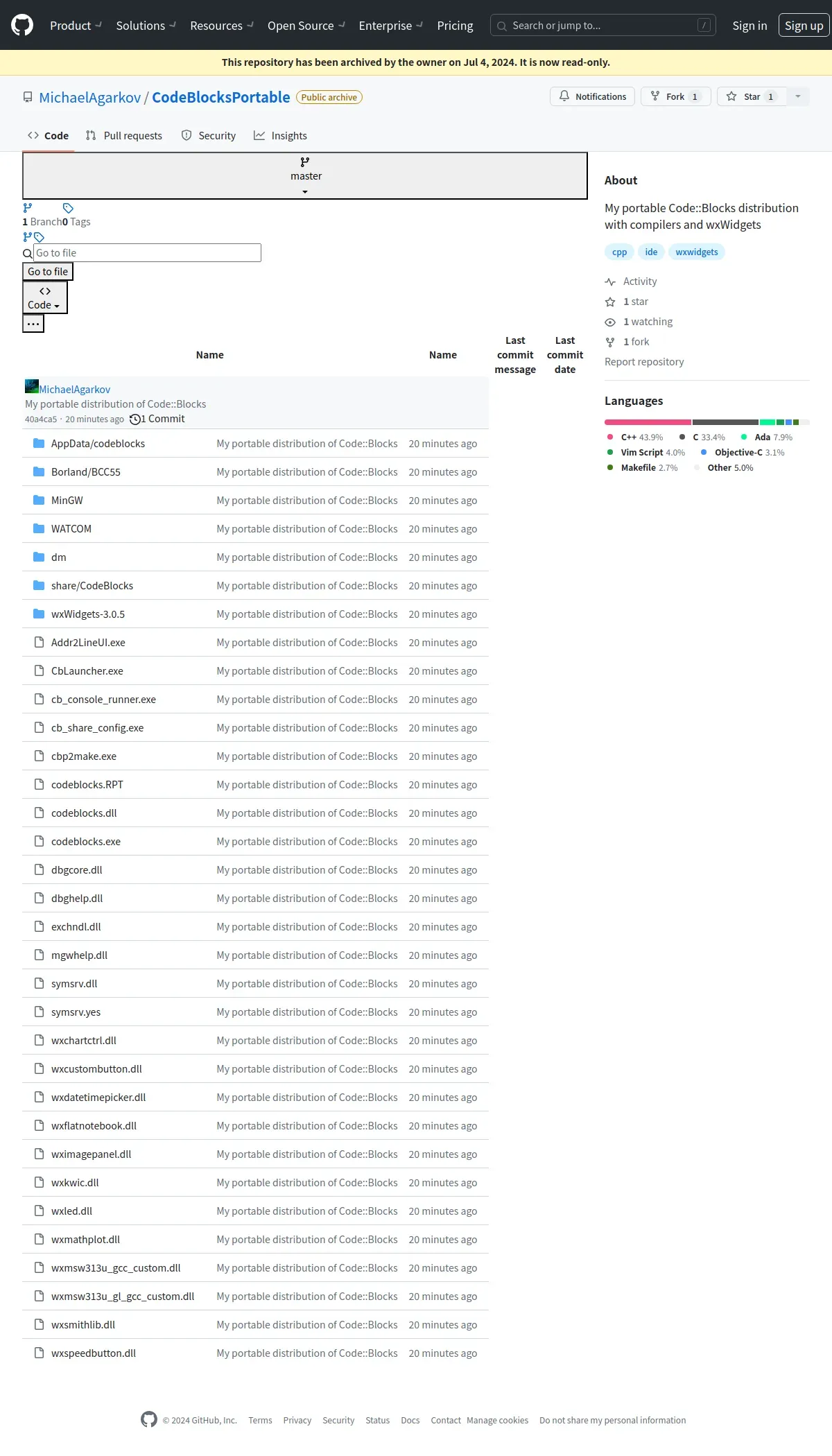The width and height of the screenshot is (832, 1456).
Task: Click the Sign in link
Action: [x=749, y=26]
